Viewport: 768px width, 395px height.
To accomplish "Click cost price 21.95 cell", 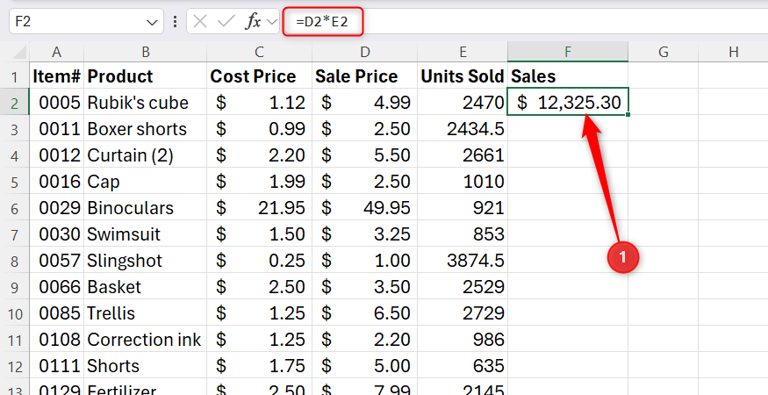I will tap(259, 208).
